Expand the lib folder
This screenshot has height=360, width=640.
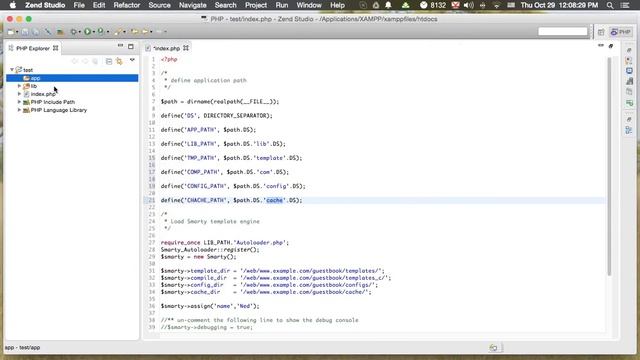(x=19, y=86)
